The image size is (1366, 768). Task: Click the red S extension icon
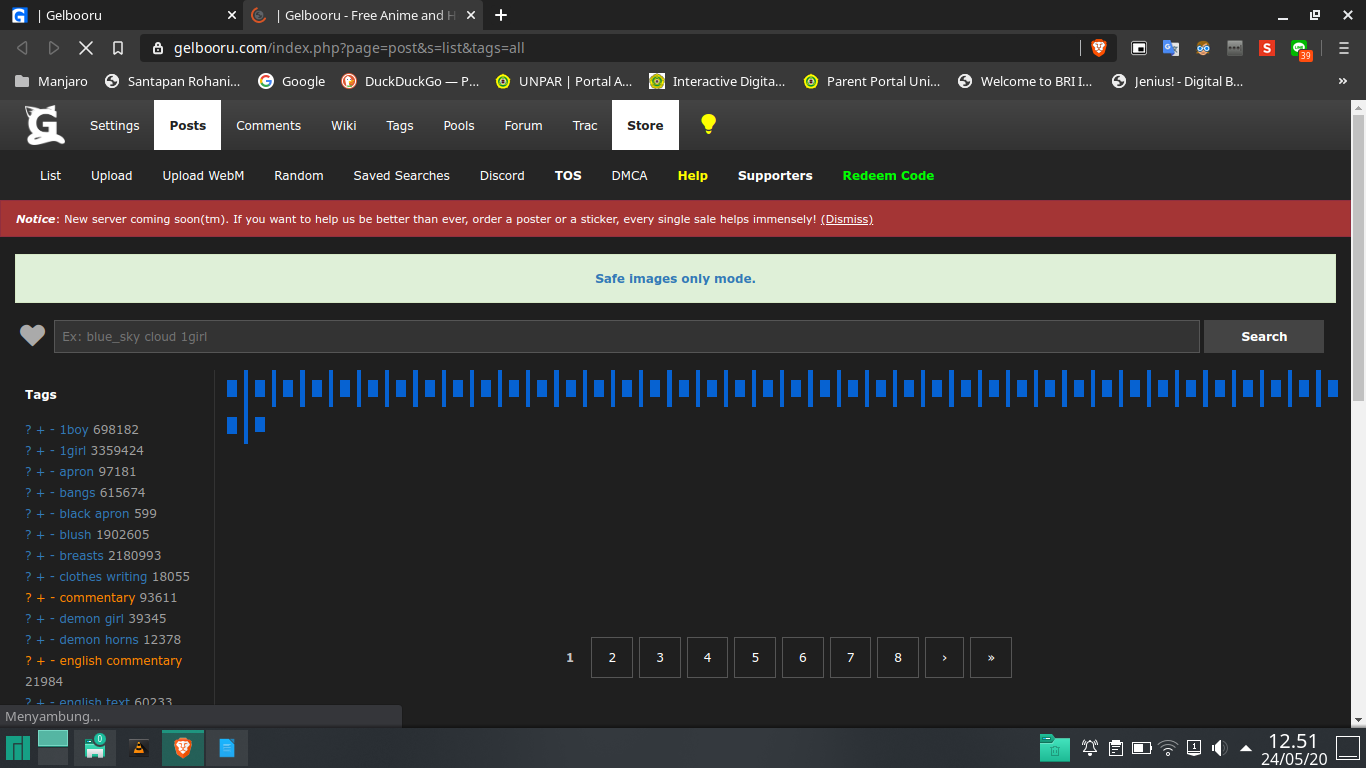tap(1267, 48)
